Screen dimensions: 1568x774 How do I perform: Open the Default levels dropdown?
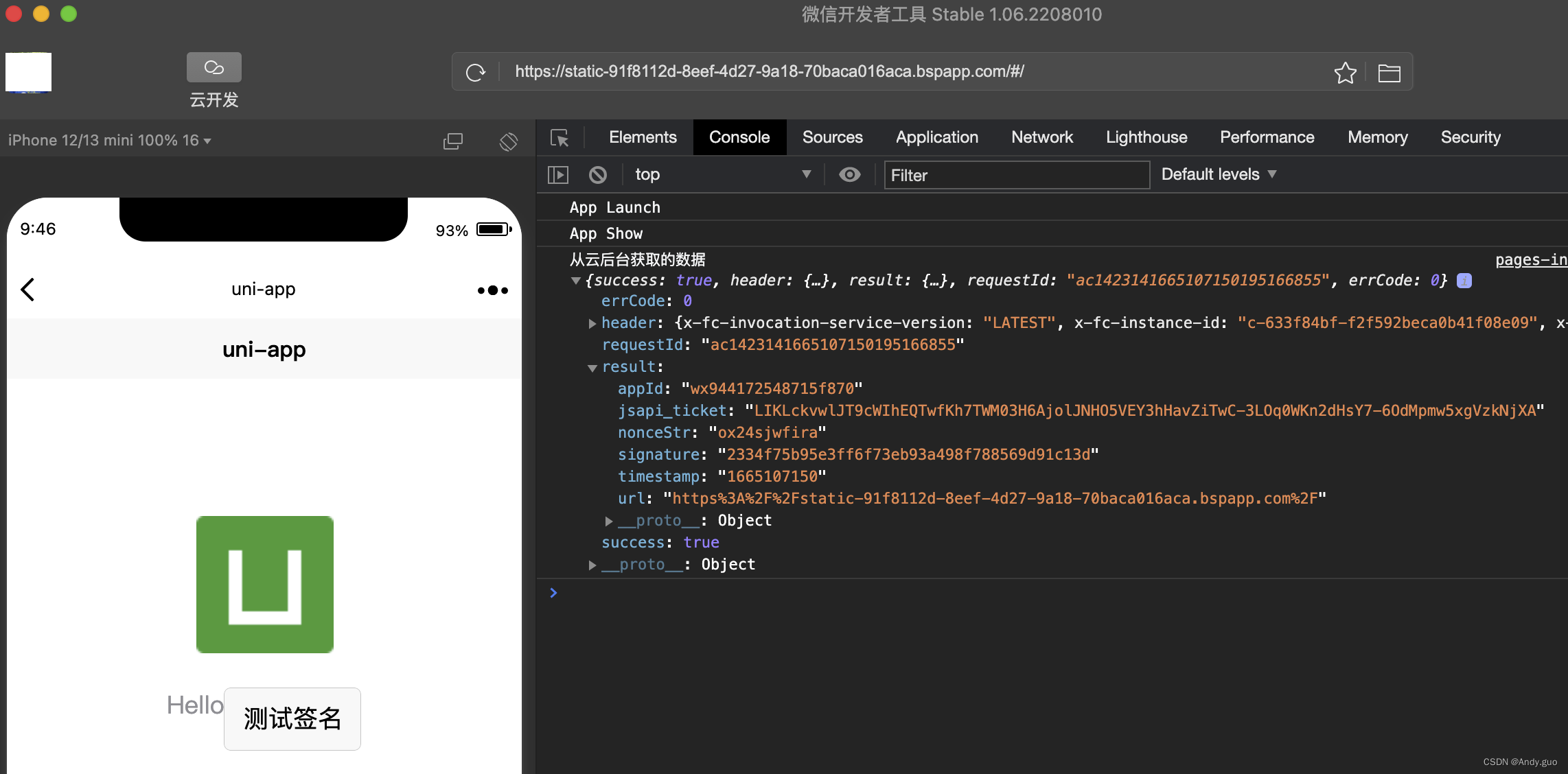1219,174
